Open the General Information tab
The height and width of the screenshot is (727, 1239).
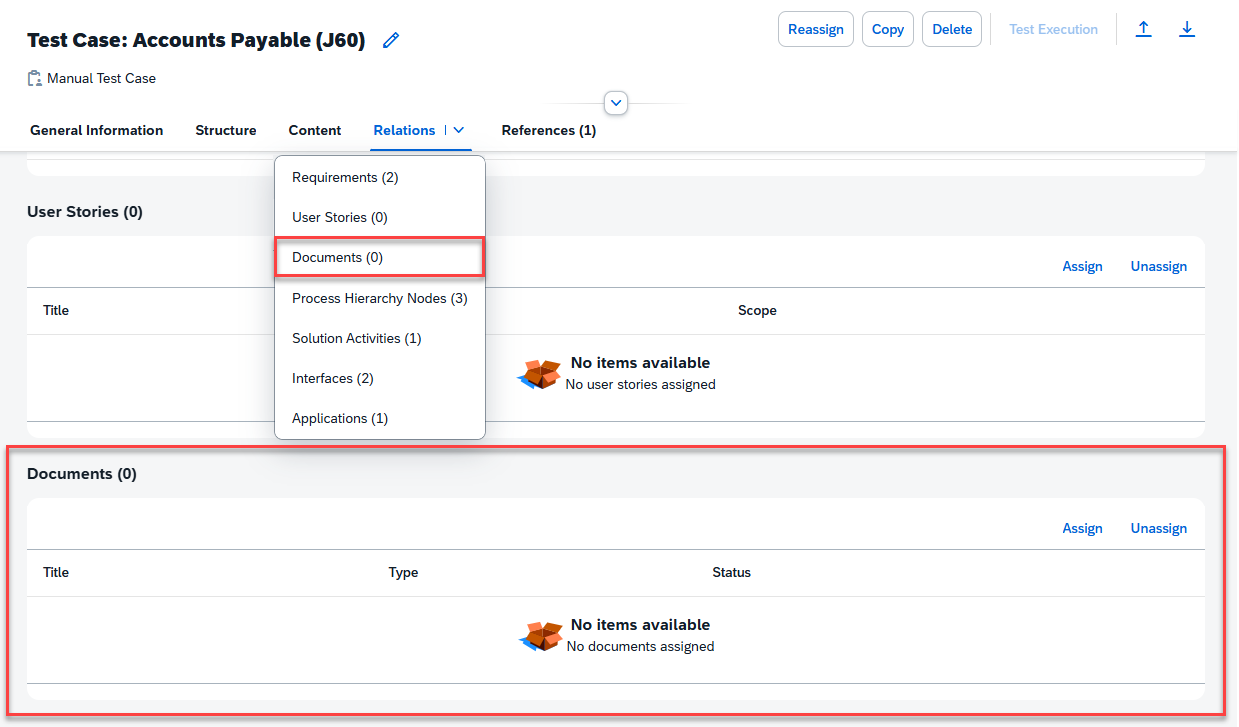click(x=96, y=130)
